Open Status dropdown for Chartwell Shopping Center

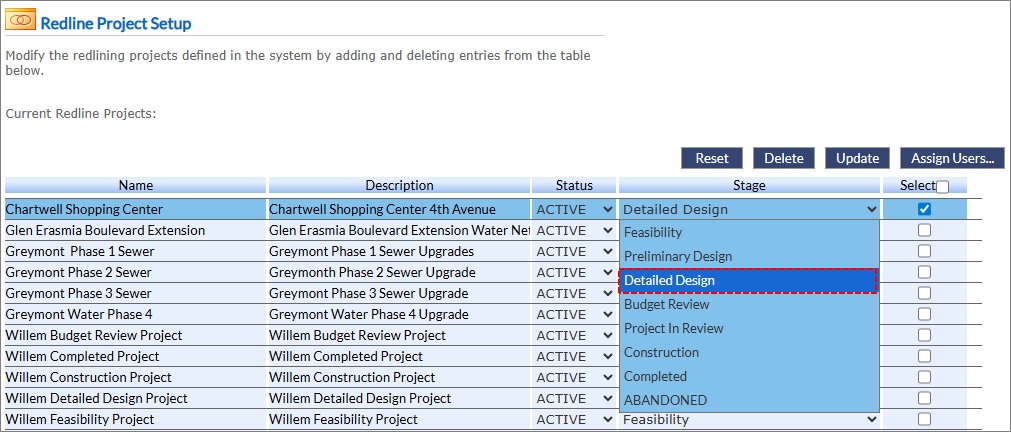(574, 210)
